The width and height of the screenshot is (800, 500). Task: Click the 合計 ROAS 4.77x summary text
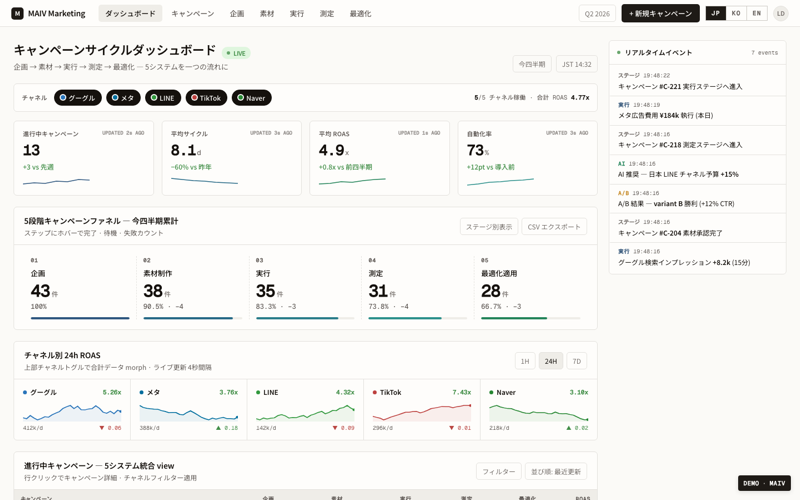click(x=563, y=97)
